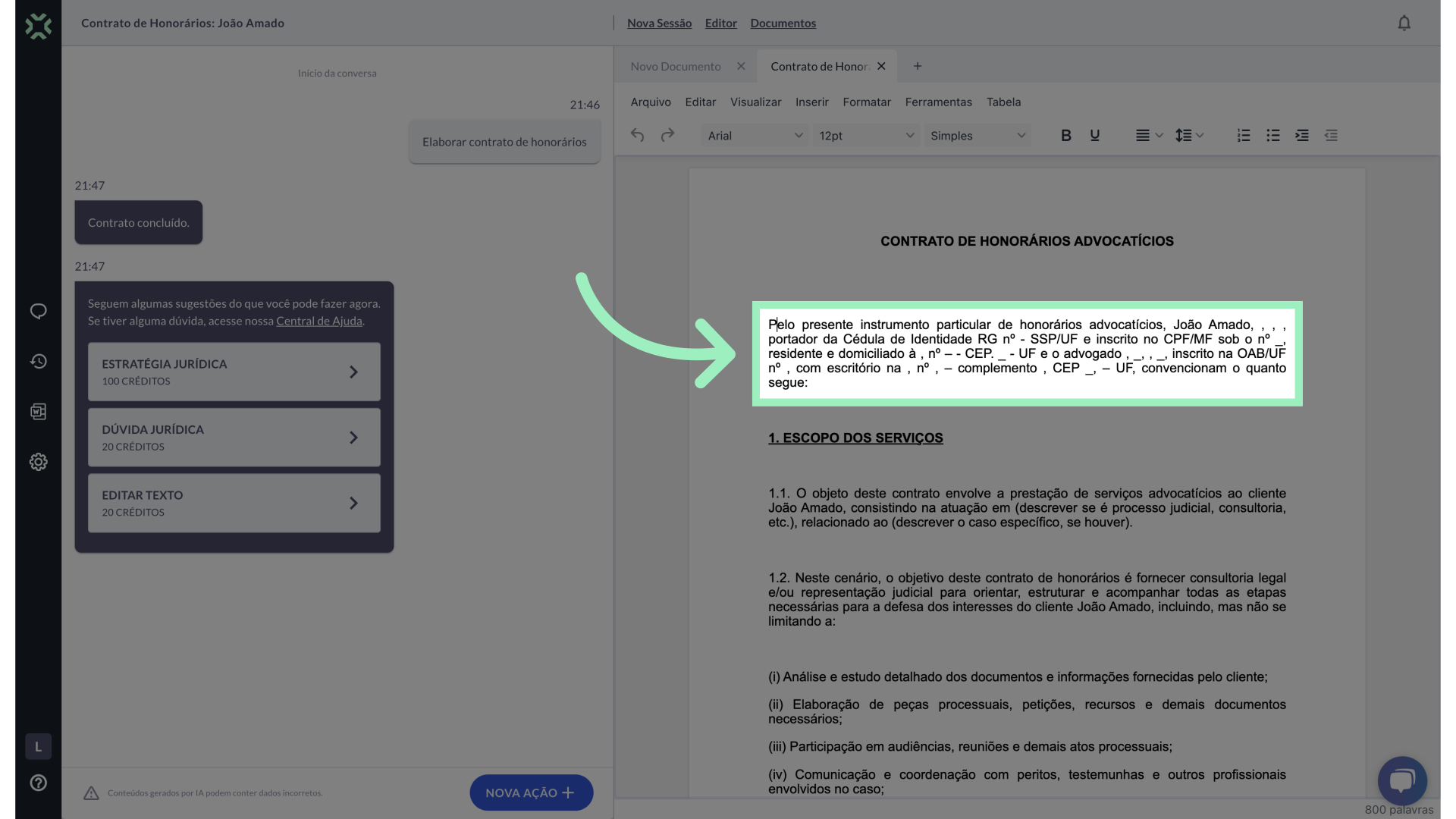This screenshot has width=1456, height=819.
Task: Redo the last change
Action: tap(668, 135)
